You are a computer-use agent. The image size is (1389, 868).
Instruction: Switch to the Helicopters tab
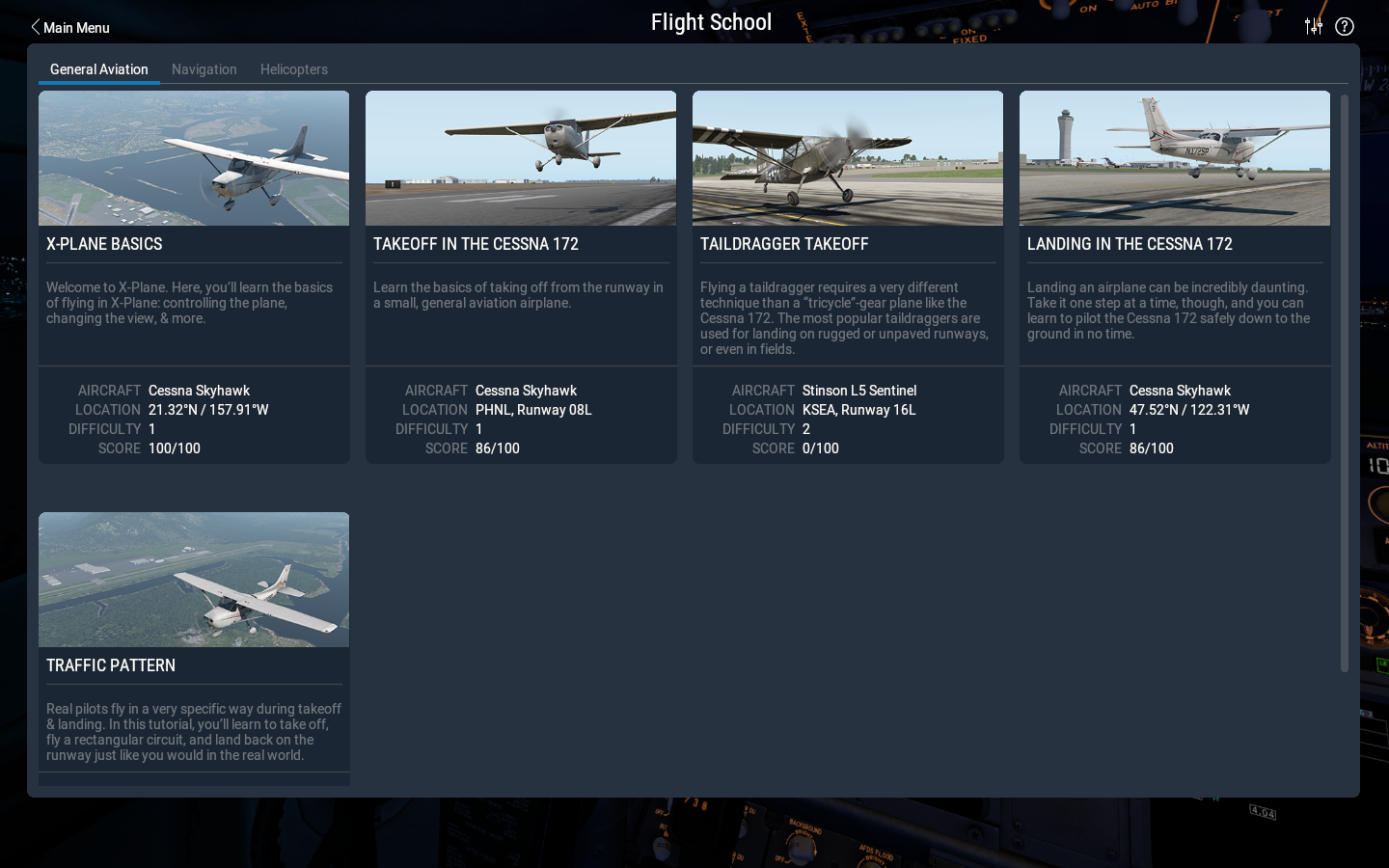[294, 69]
